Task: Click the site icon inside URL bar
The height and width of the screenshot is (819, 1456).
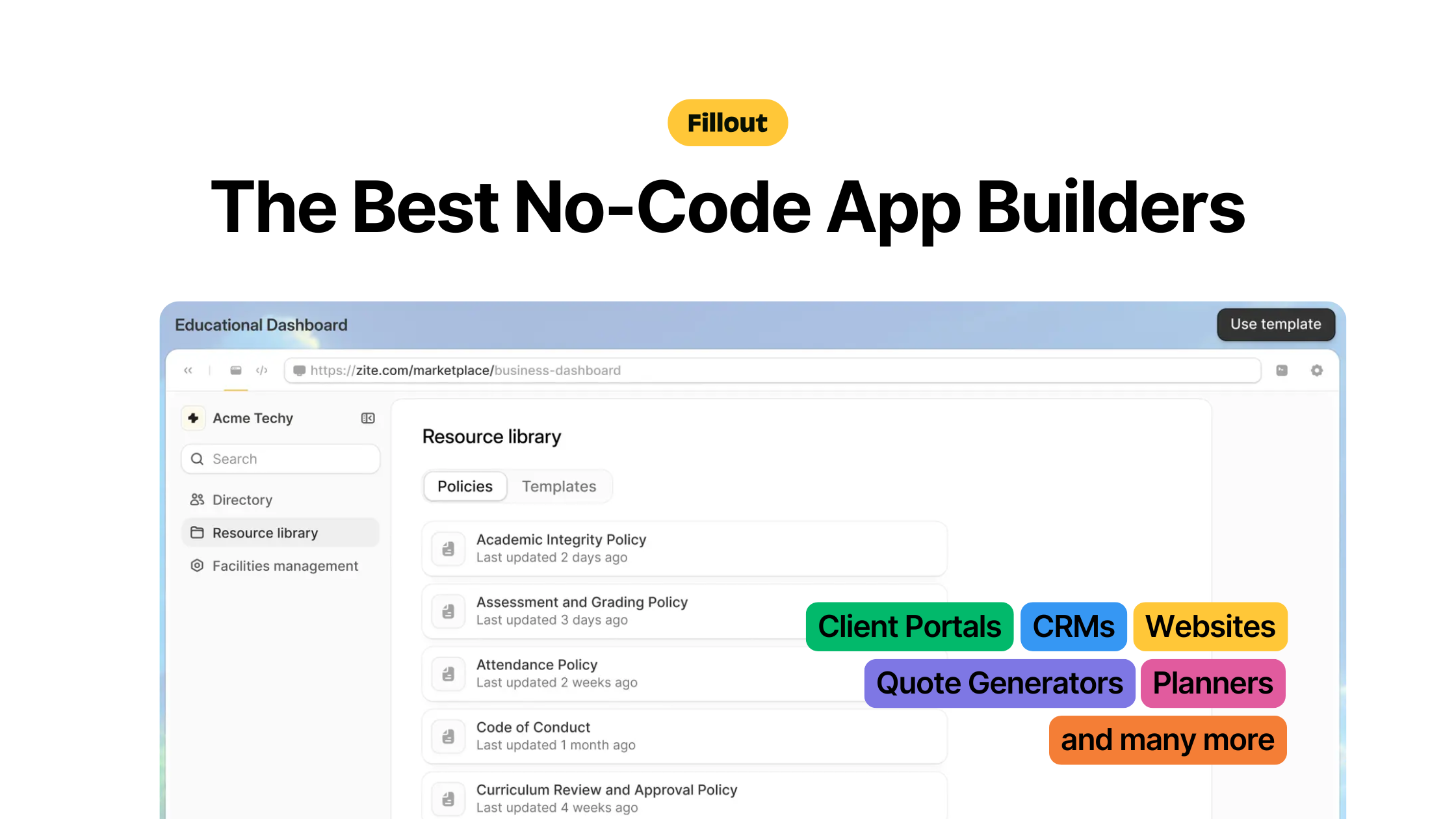Action: click(300, 370)
